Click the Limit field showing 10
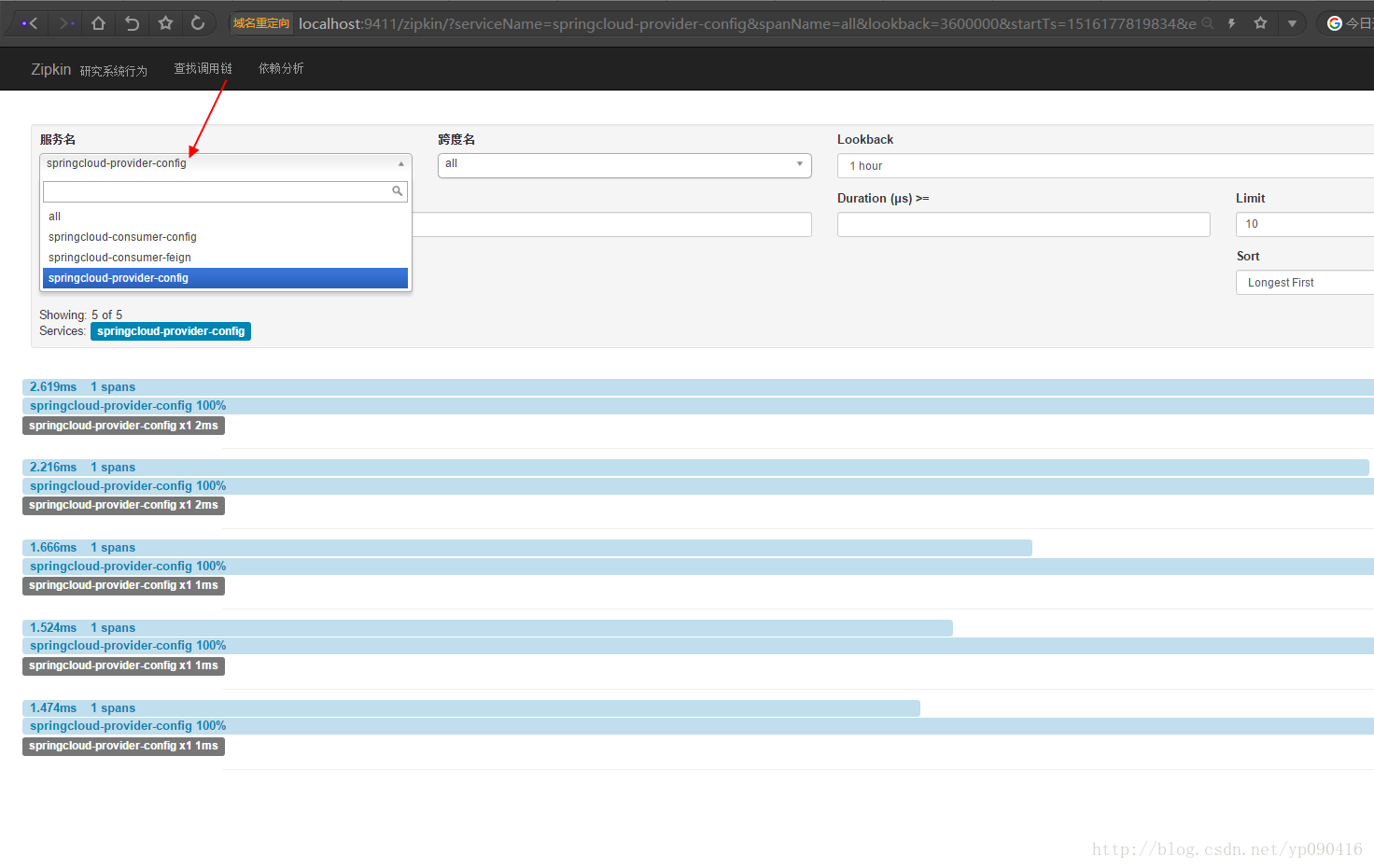1374x868 pixels. pyautogui.click(x=1305, y=224)
